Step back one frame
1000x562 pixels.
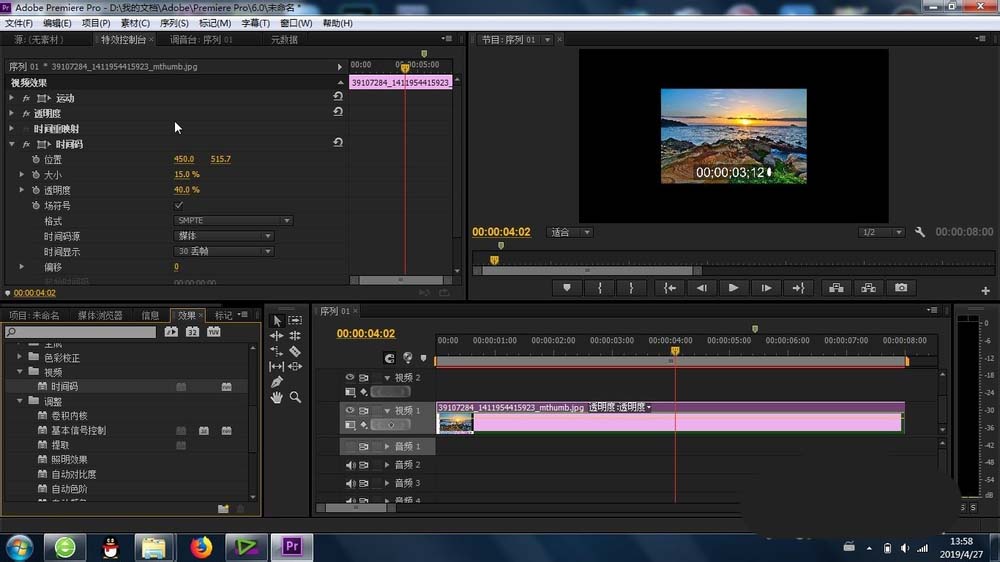click(x=702, y=288)
